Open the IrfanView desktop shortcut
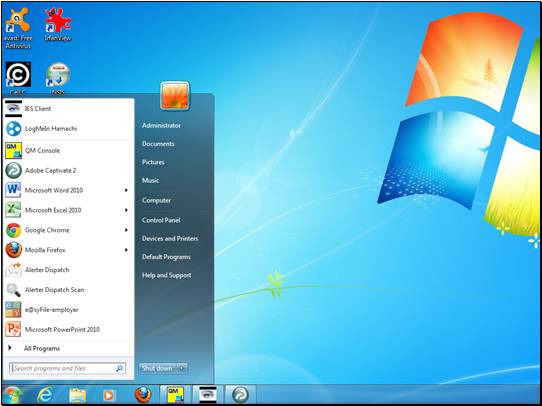The image size is (542, 406). pyautogui.click(x=58, y=25)
